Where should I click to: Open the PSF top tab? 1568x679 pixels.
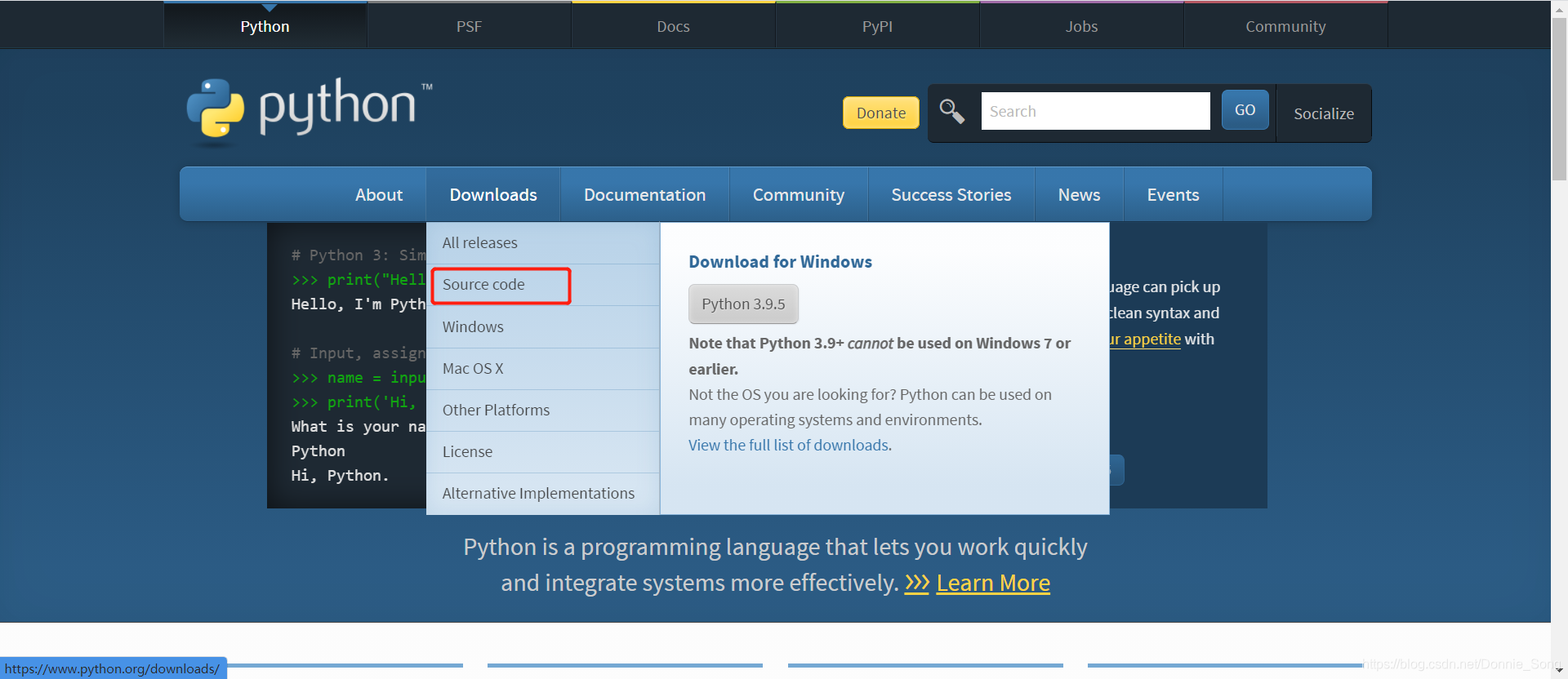tap(470, 26)
